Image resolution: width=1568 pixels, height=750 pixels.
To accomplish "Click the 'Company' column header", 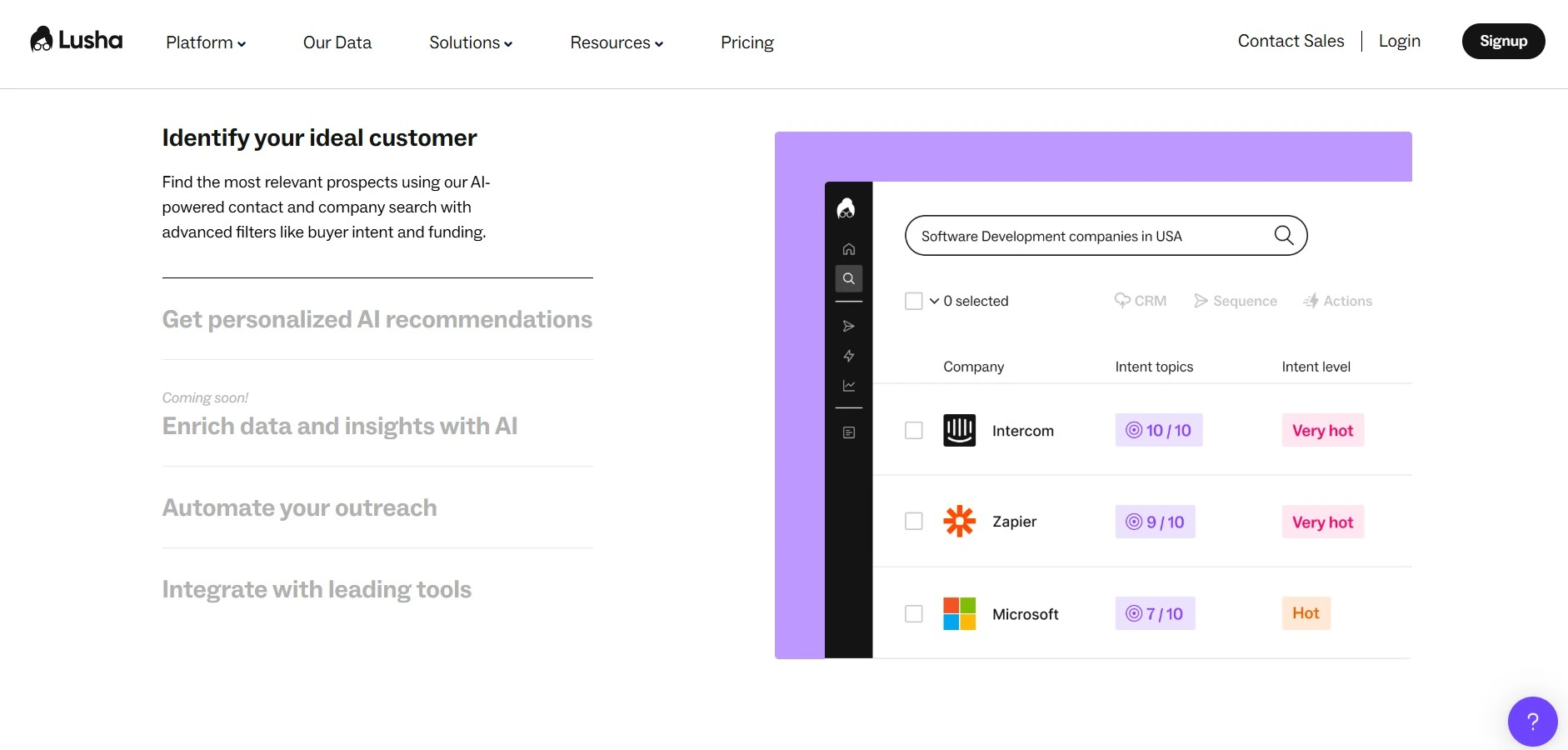I will point(973,367).
